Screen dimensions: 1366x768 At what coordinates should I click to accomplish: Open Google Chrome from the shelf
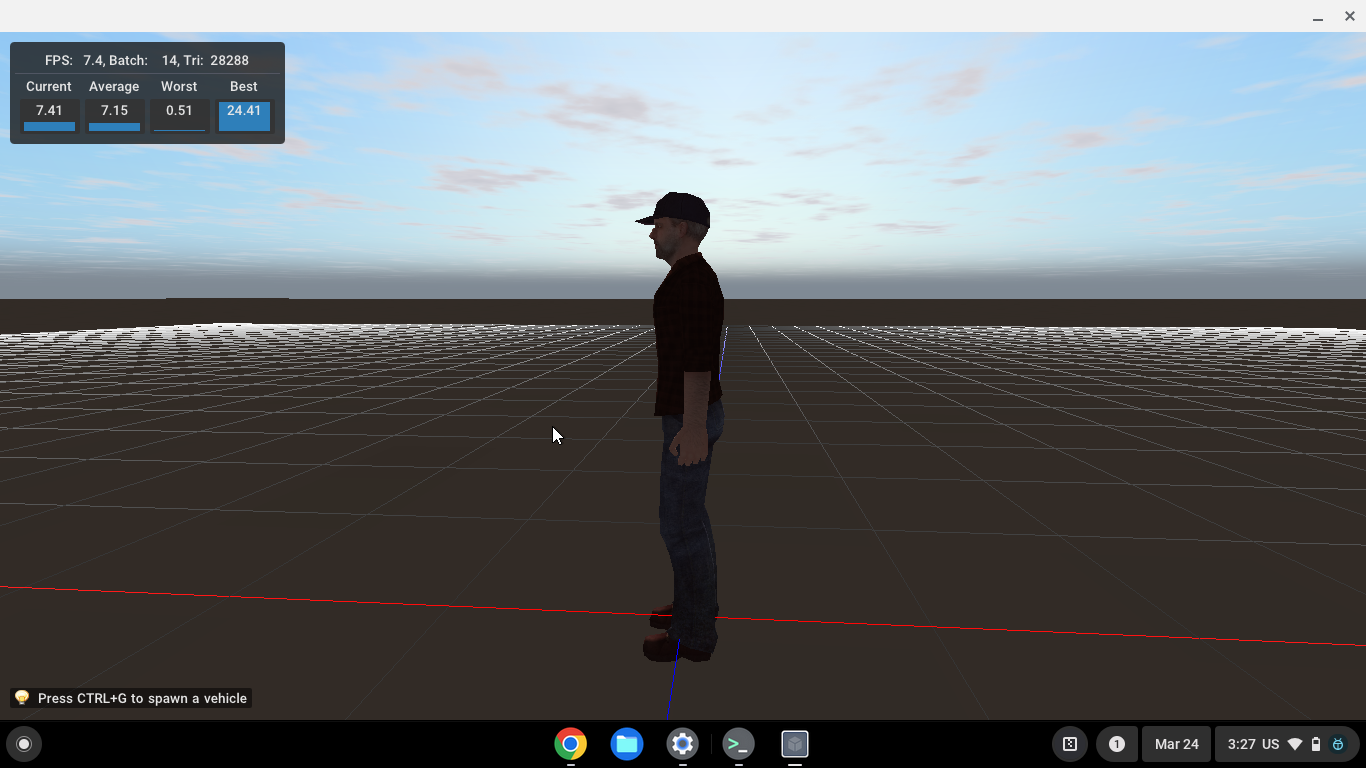571,744
